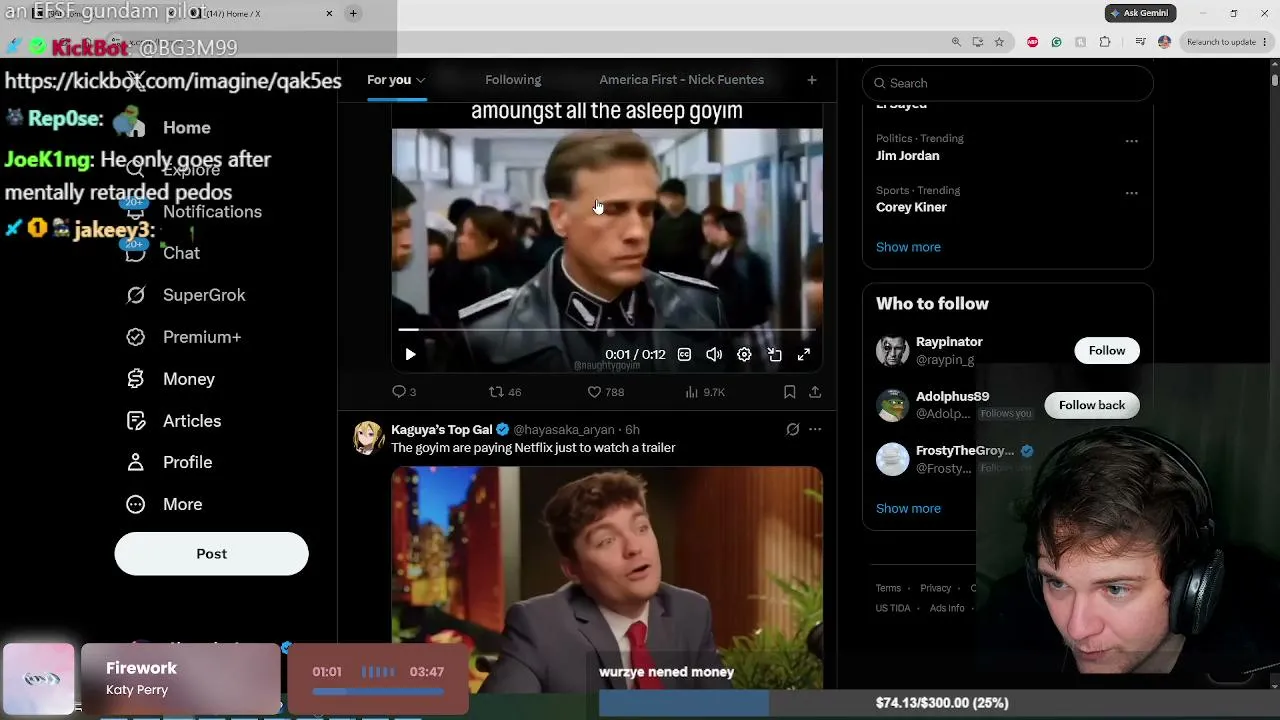Open the Ads info footer link
Image resolution: width=1280 pixels, height=720 pixels.
(947, 608)
